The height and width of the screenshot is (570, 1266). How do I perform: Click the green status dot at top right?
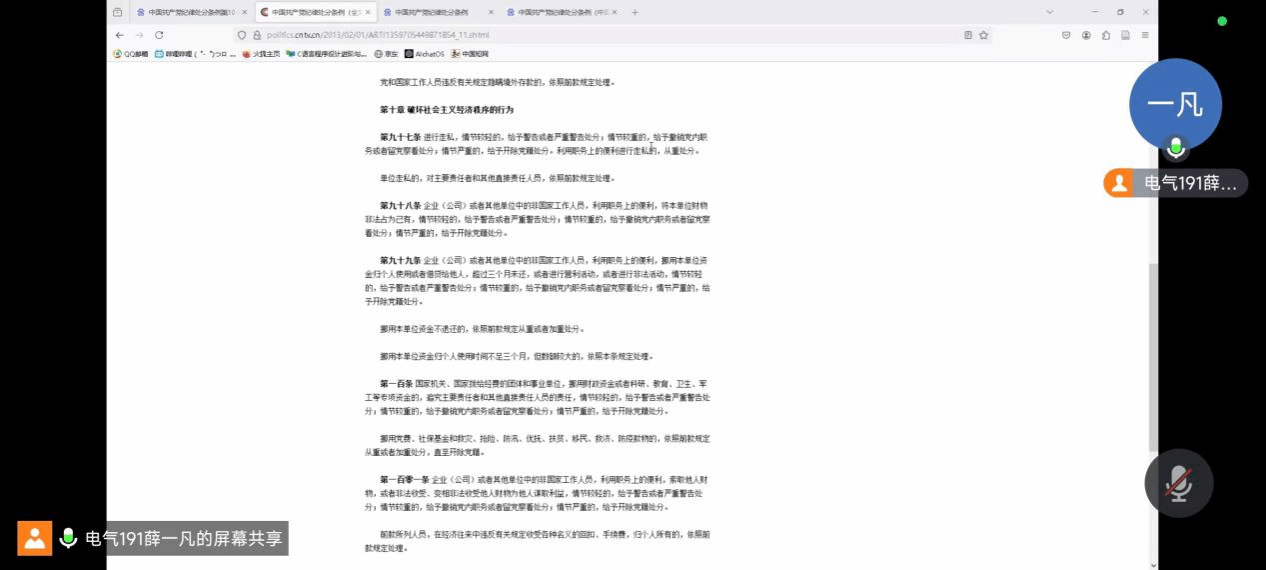coord(1222,21)
